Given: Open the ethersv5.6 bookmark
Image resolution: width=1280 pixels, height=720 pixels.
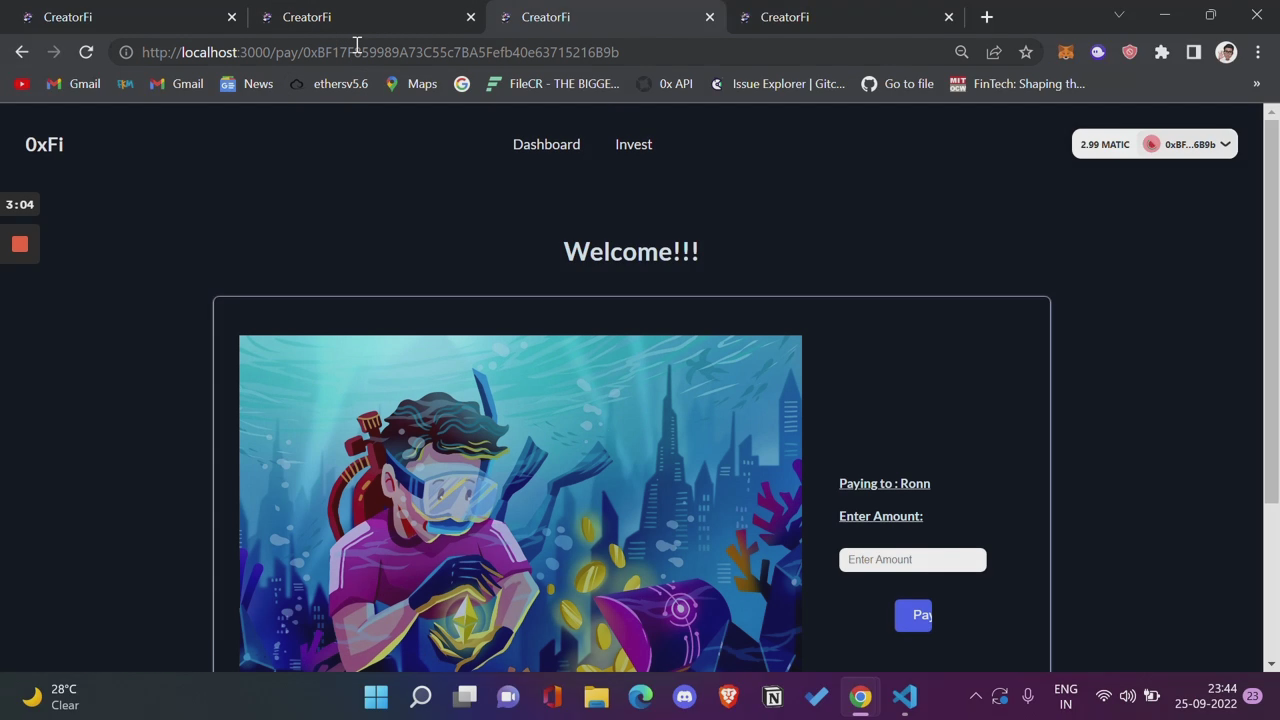Looking at the screenshot, I should pyautogui.click(x=328, y=84).
